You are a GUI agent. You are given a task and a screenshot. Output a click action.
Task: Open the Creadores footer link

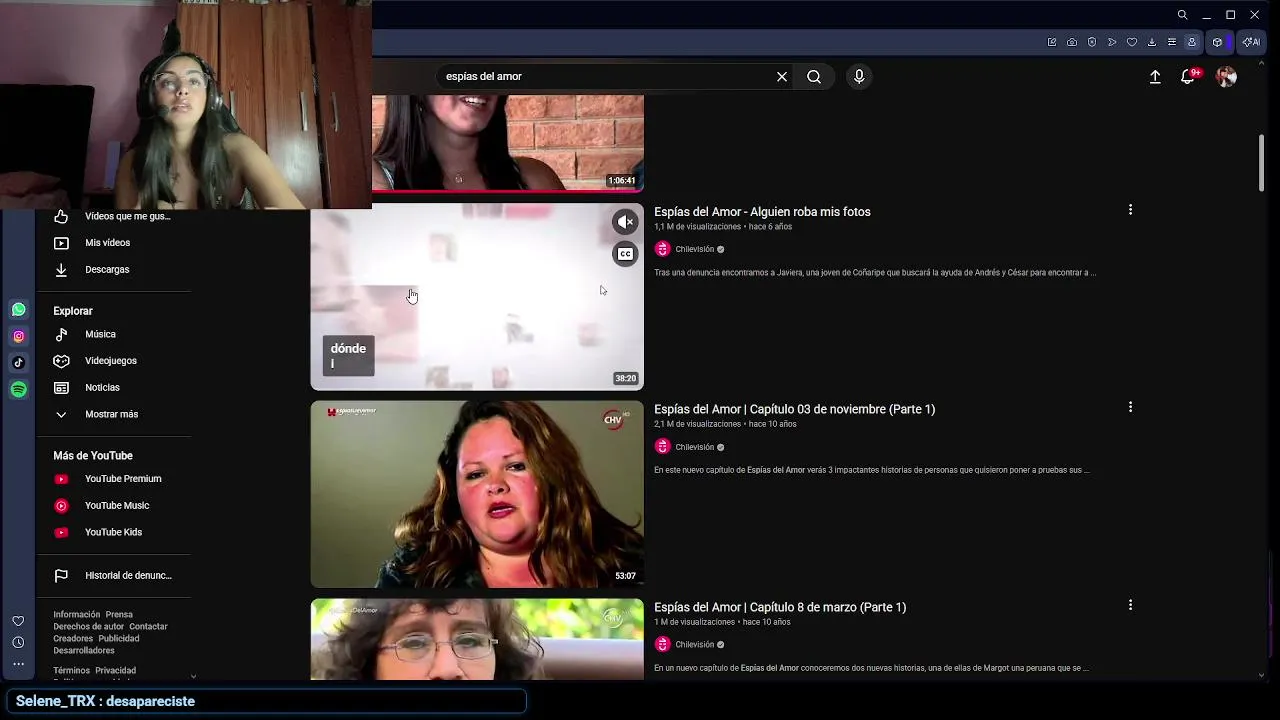tap(73, 639)
